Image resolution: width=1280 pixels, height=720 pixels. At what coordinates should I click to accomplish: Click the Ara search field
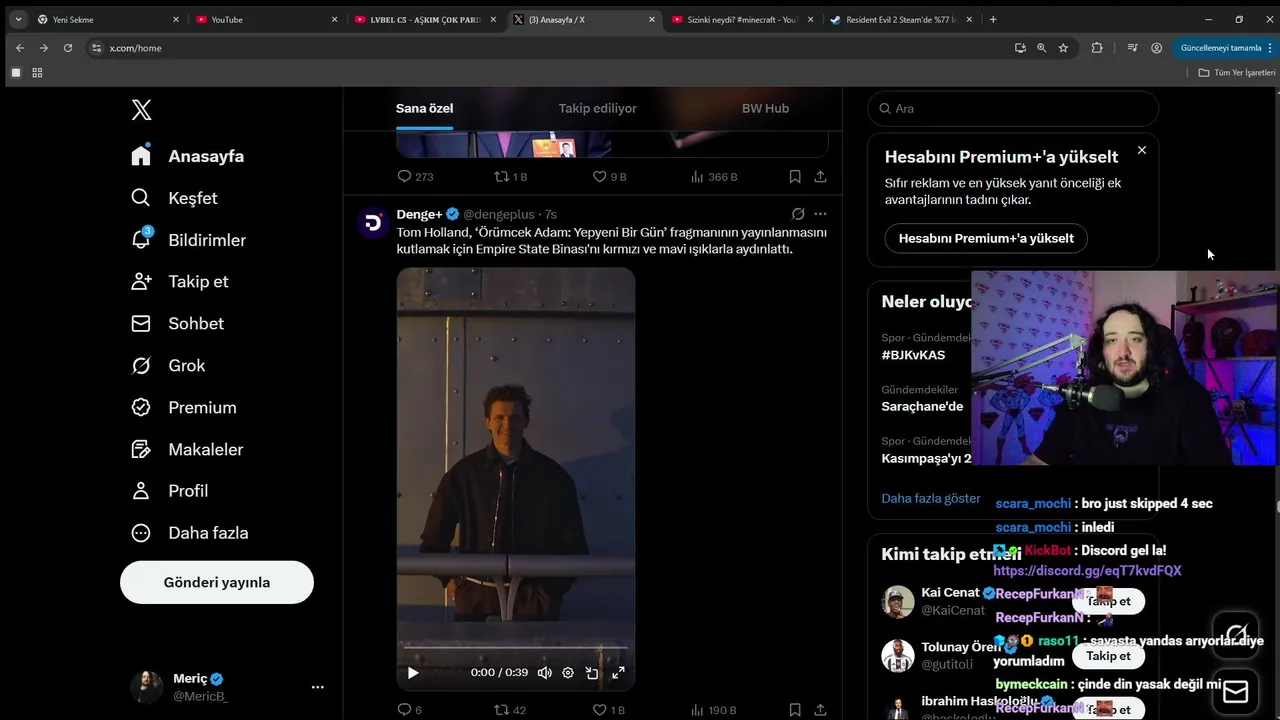1013,108
